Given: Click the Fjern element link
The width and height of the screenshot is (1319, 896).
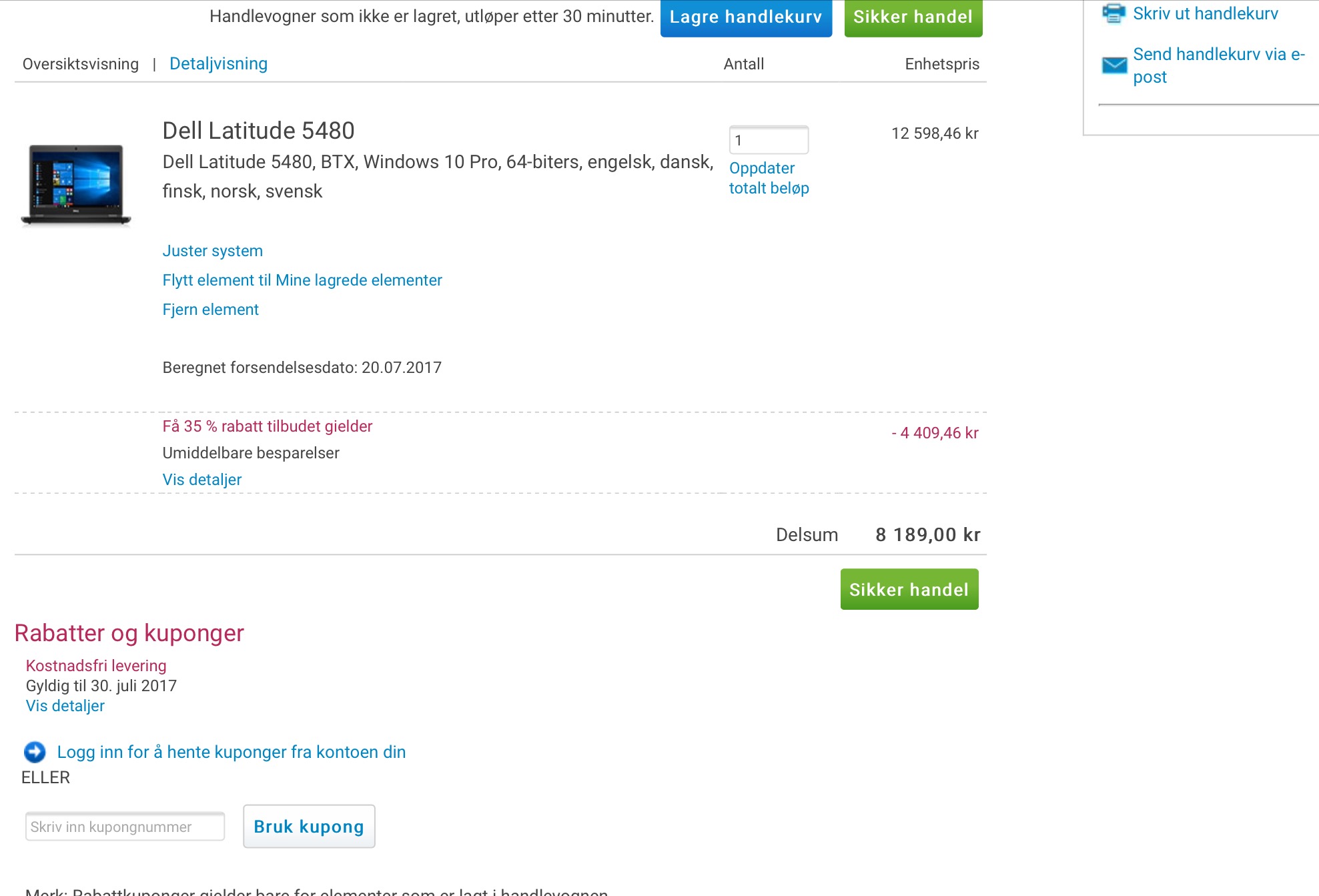Looking at the screenshot, I should (x=211, y=310).
